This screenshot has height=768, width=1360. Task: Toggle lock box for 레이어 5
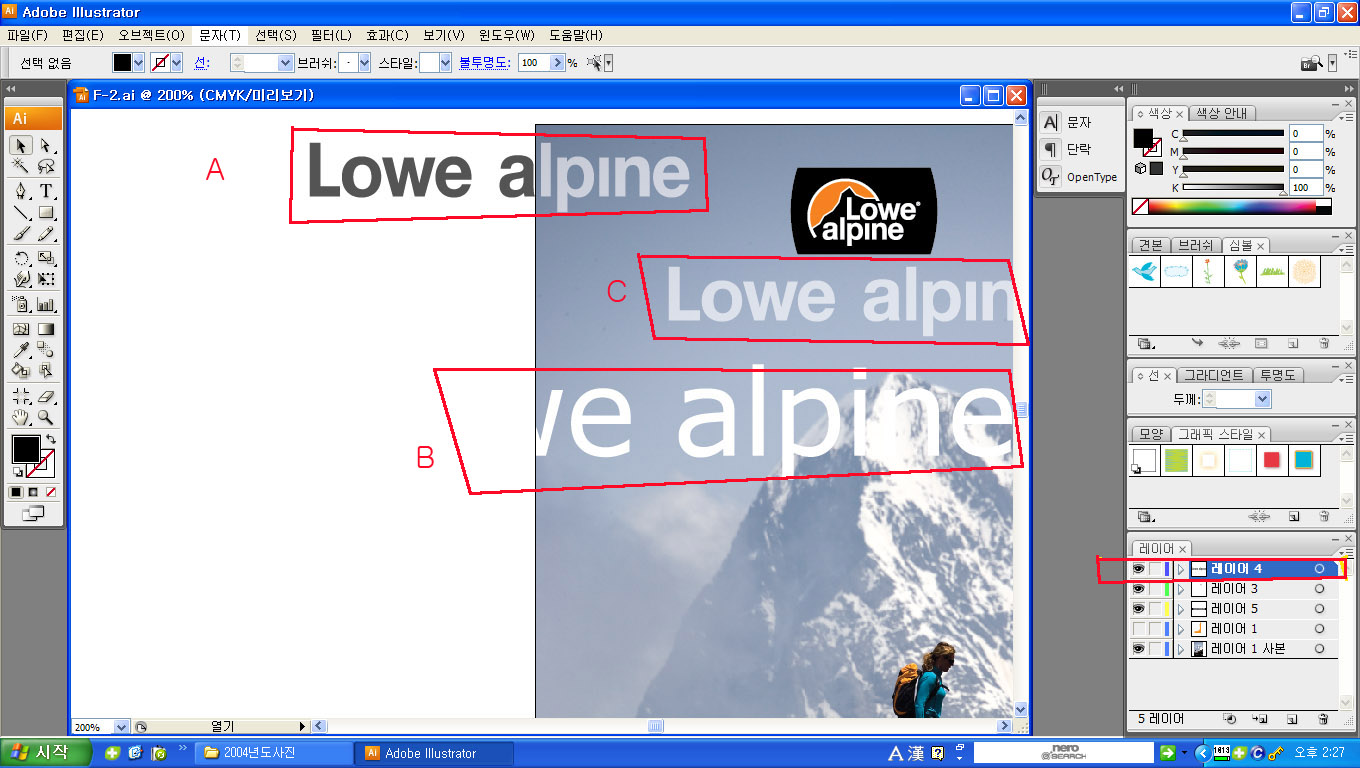(1155, 609)
